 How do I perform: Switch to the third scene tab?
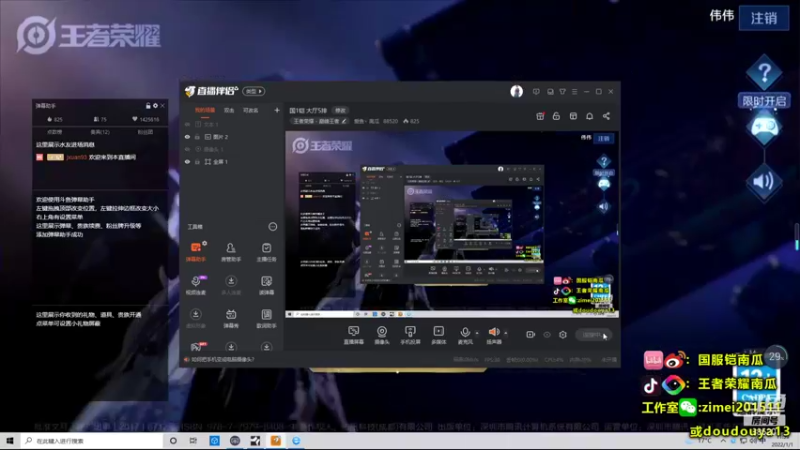click(250, 110)
